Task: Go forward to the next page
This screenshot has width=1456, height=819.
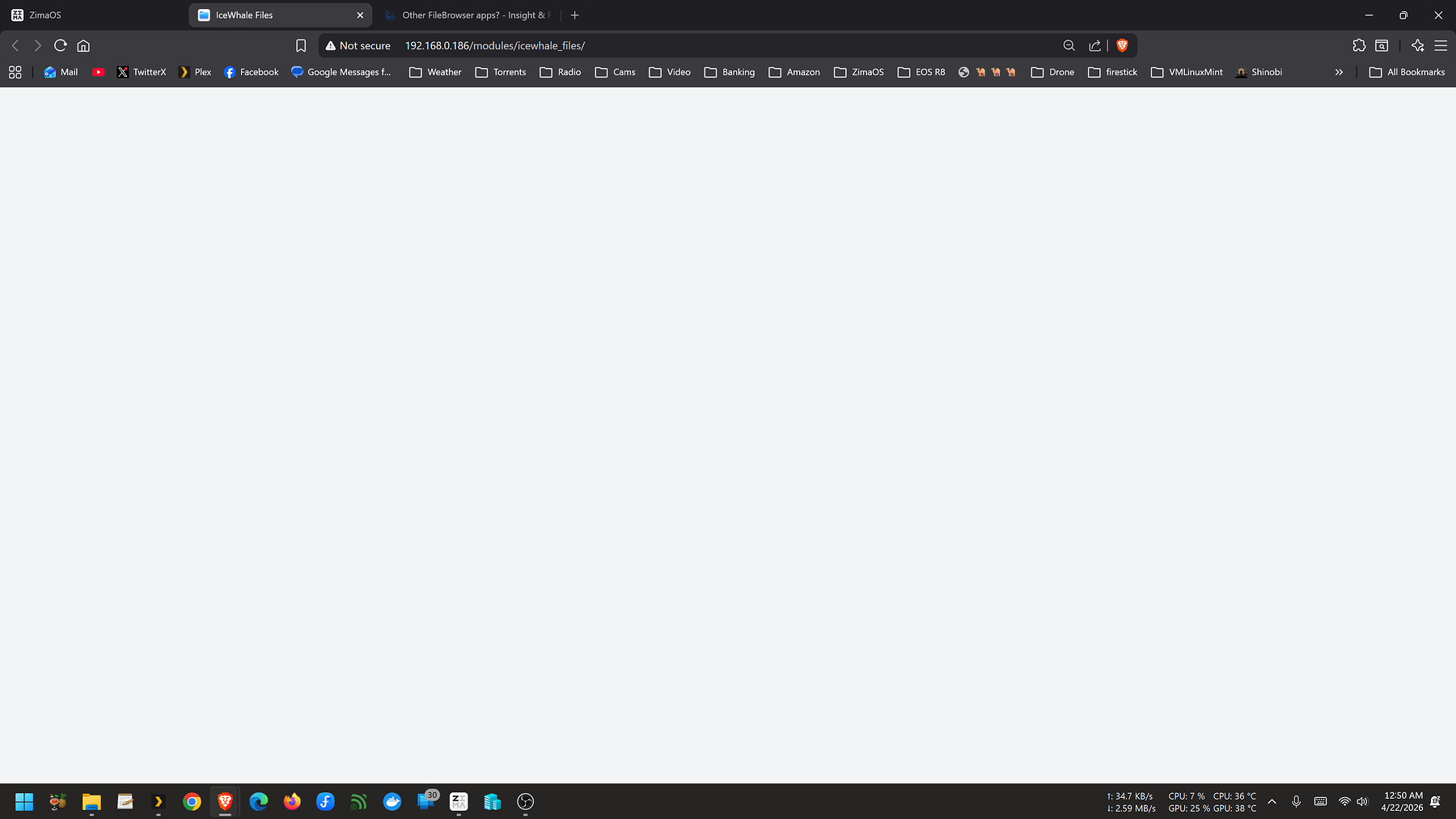Action: 37,46
